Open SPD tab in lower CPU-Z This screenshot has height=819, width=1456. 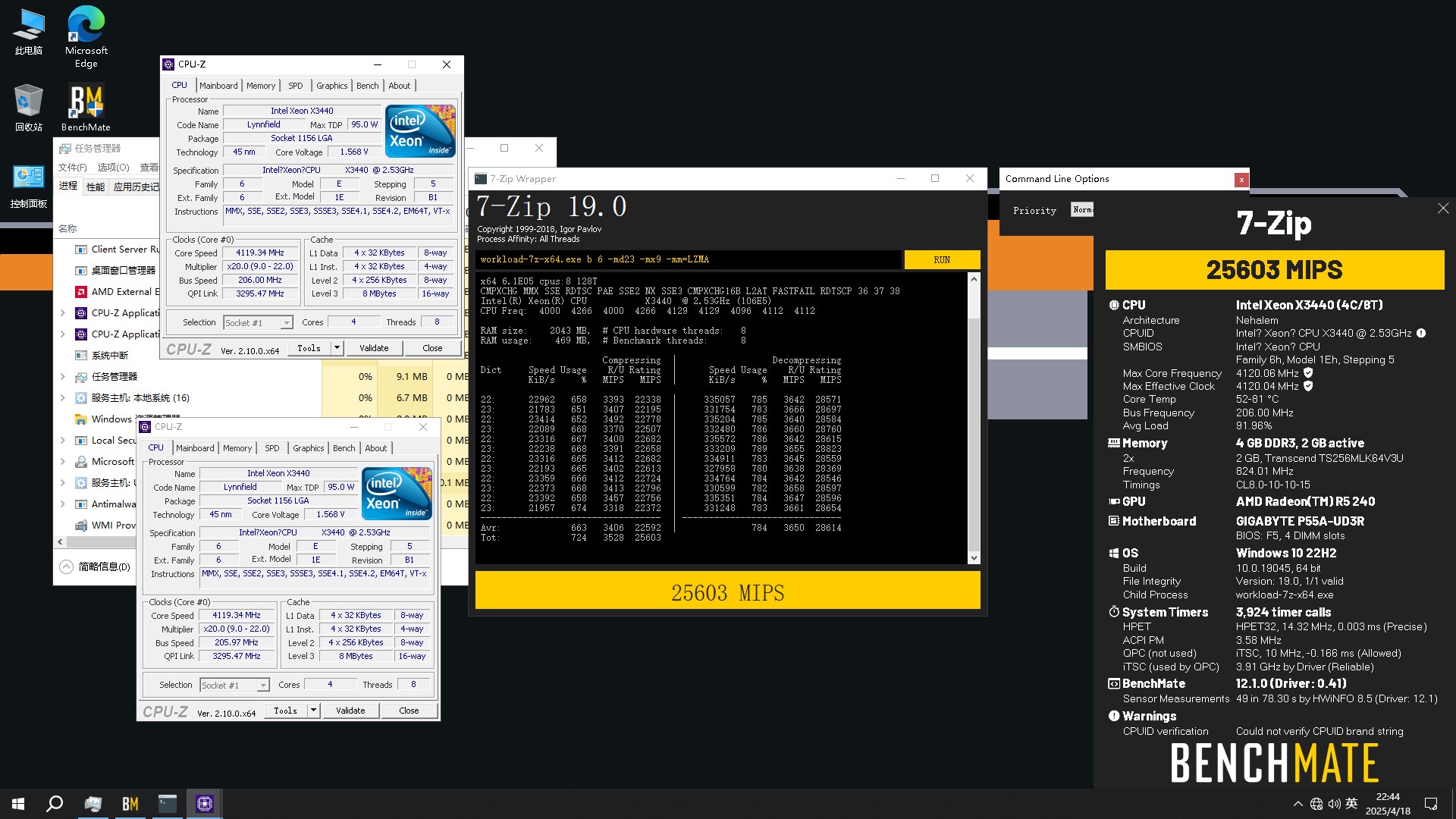(x=272, y=448)
